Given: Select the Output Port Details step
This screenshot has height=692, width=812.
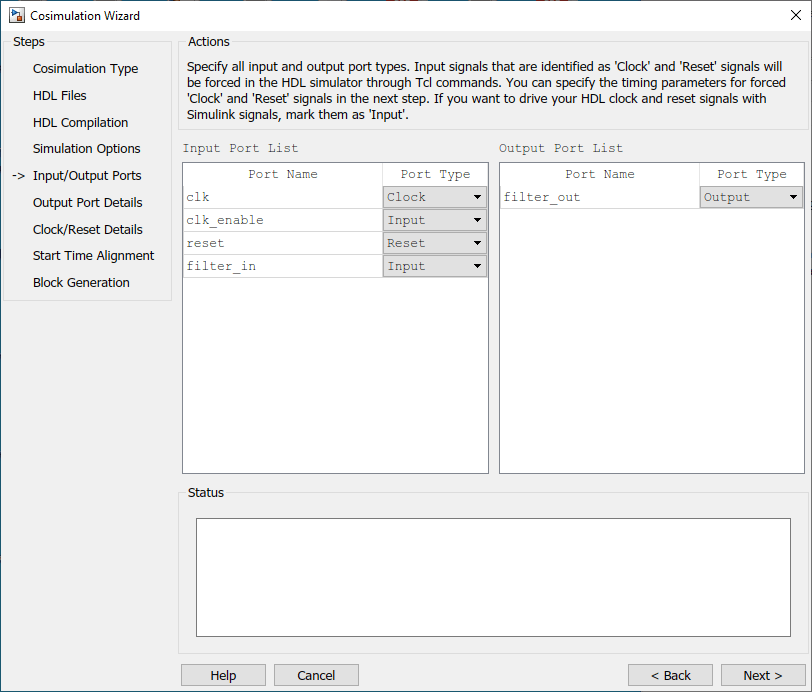Looking at the screenshot, I should pos(89,202).
